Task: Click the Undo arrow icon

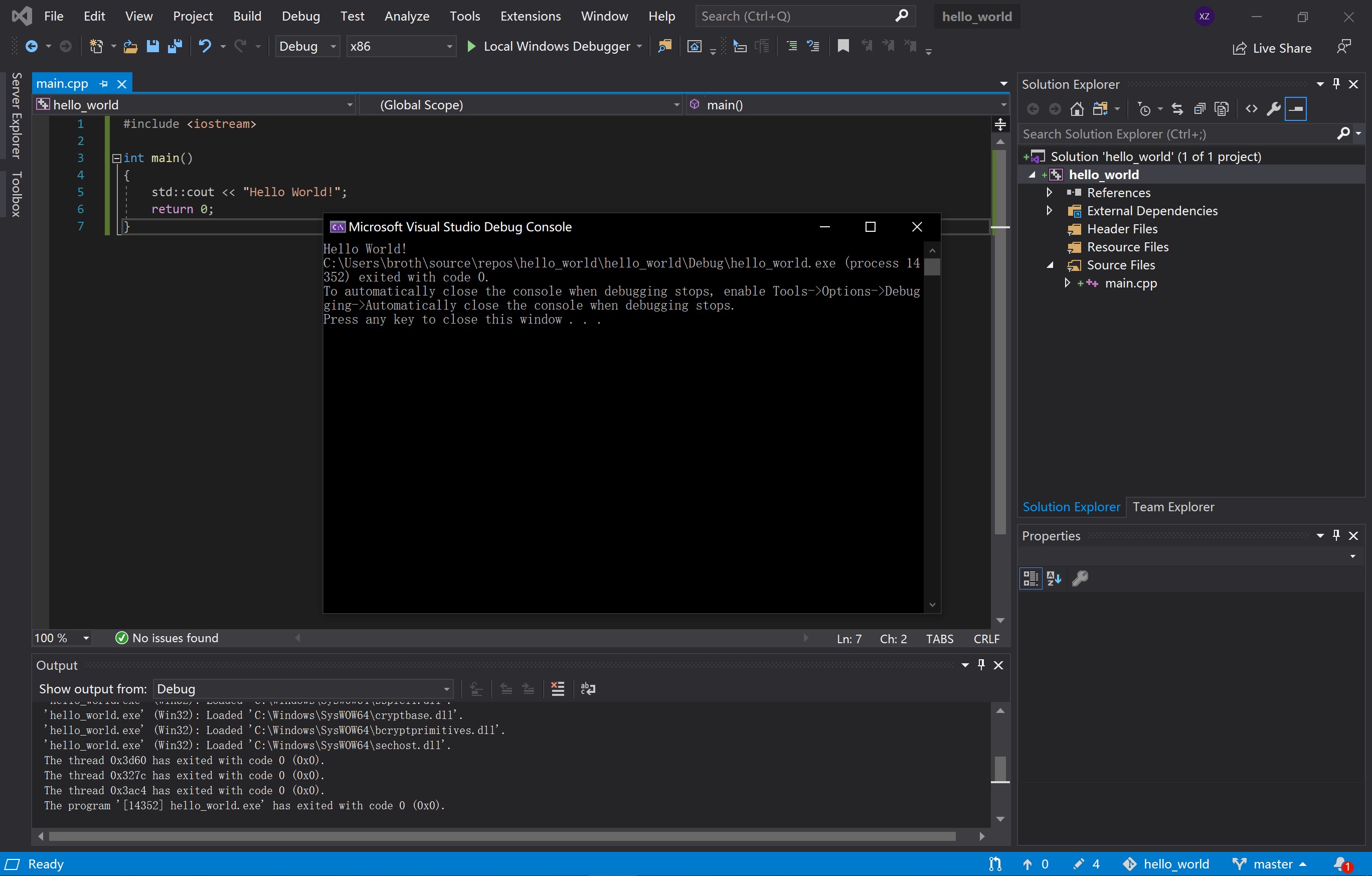Action: [x=205, y=46]
